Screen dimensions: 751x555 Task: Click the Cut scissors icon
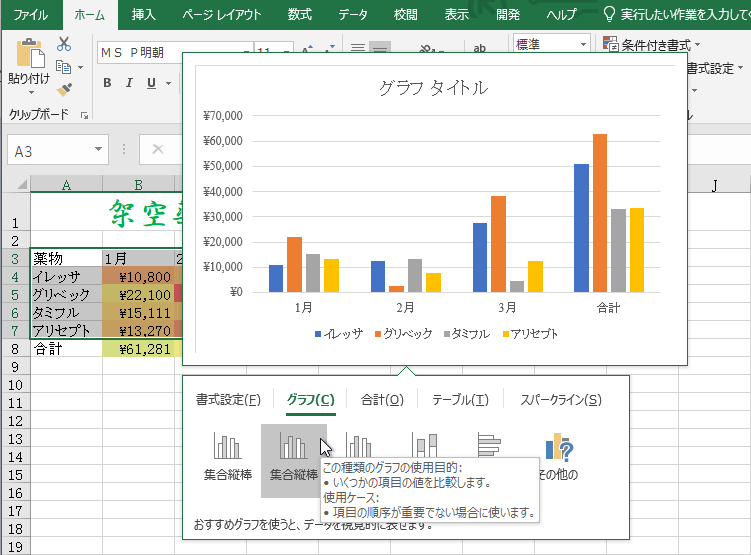(64, 44)
